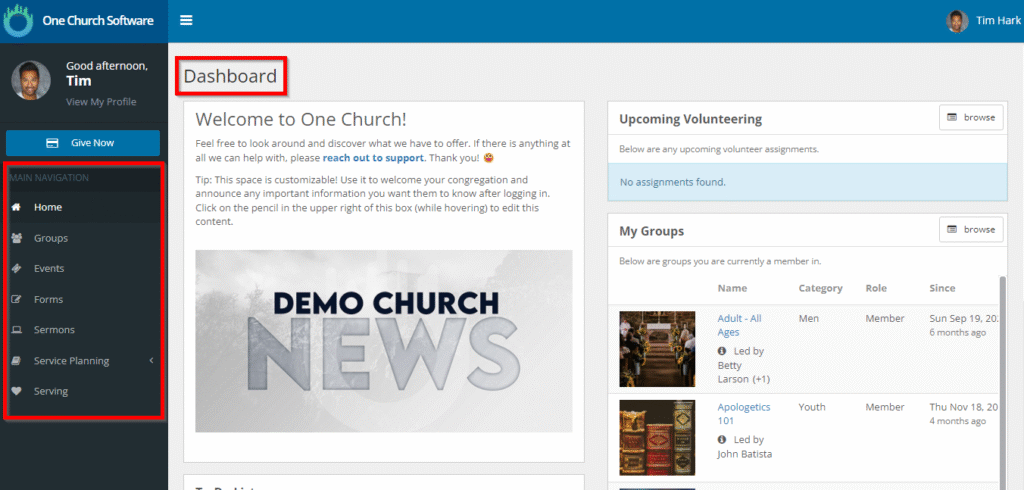Click the Welcome to One Church! heading
Screen dimensions: 1024x490
(301, 120)
